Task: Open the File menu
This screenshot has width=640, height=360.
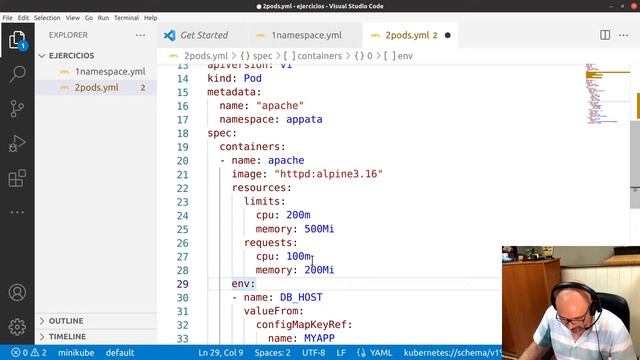Action: (x=7, y=18)
